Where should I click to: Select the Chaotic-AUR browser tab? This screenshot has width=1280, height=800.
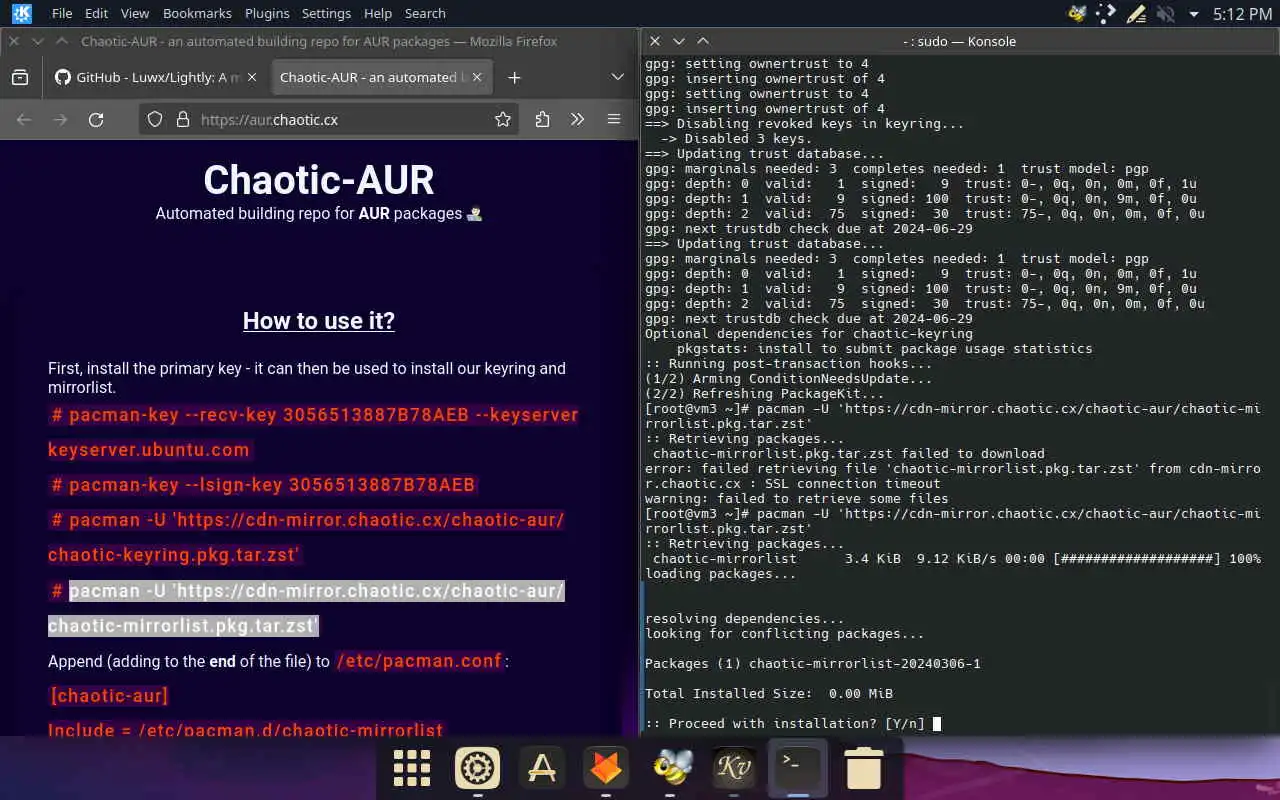pos(368,77)
